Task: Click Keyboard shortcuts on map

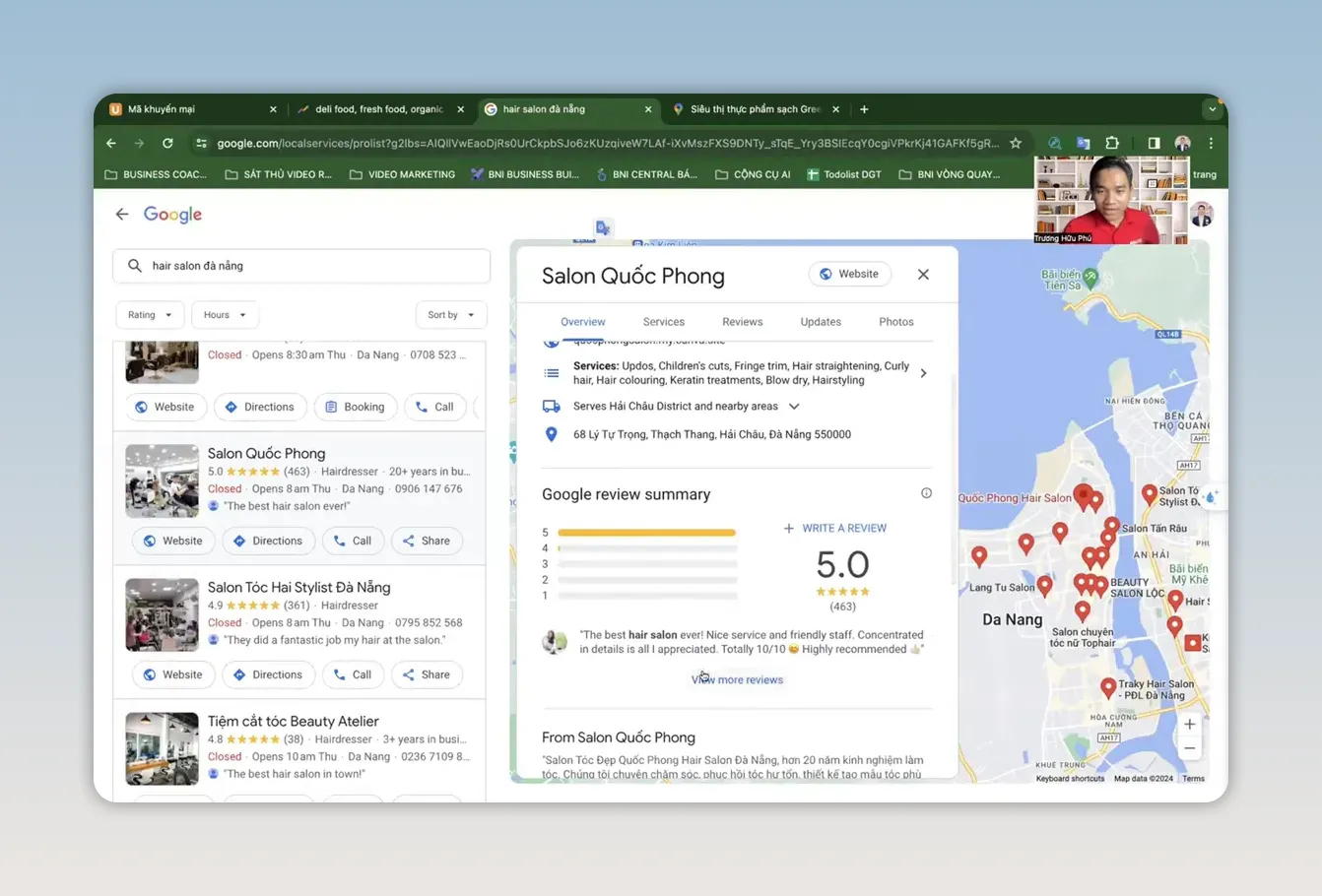Action: pos(1070,778)
